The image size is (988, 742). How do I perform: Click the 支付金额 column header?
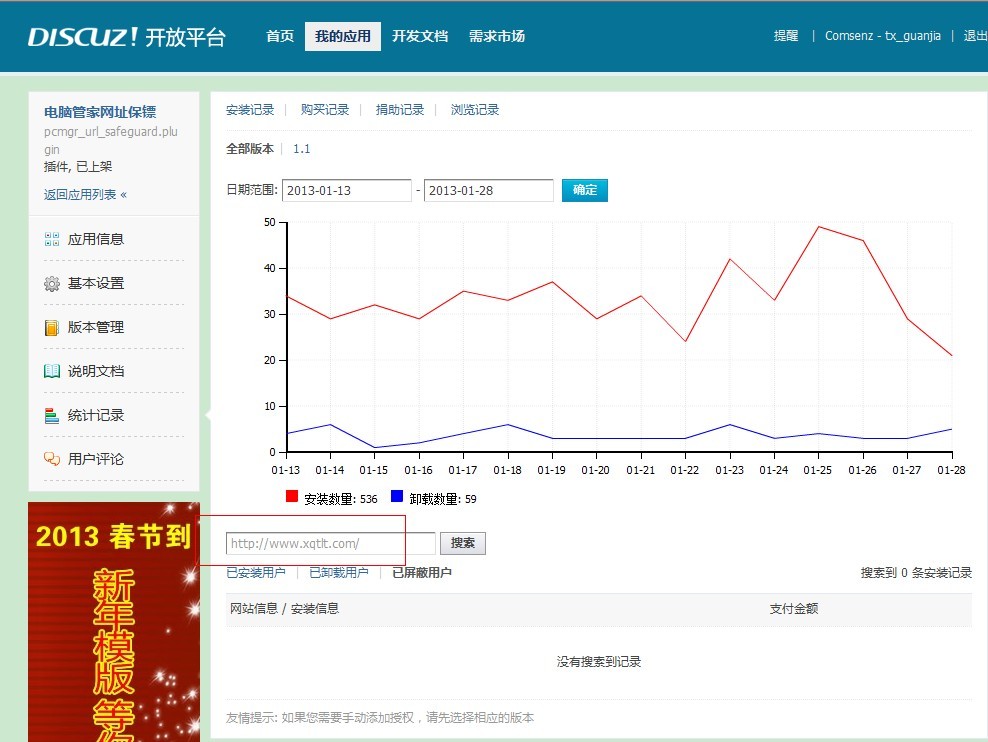[x=793, y=608]
